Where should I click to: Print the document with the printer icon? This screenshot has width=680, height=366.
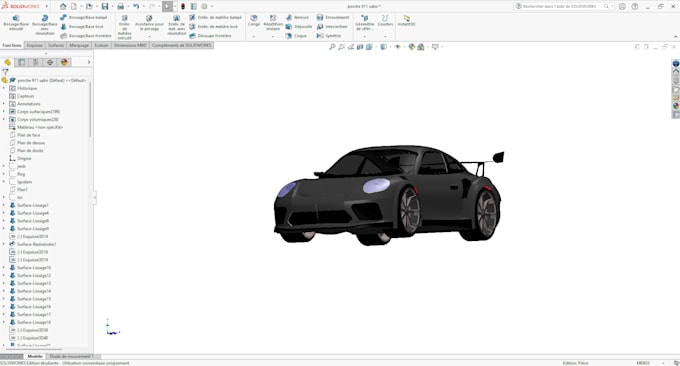point(121,7)
